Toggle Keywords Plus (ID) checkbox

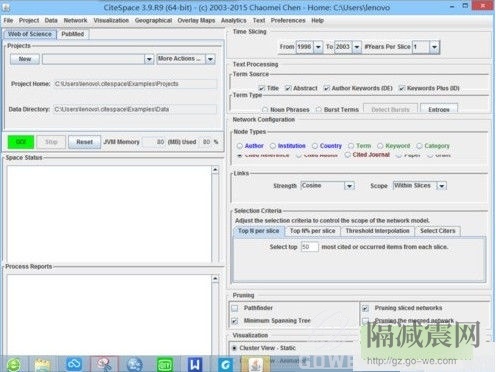click(x=402, y=88)
